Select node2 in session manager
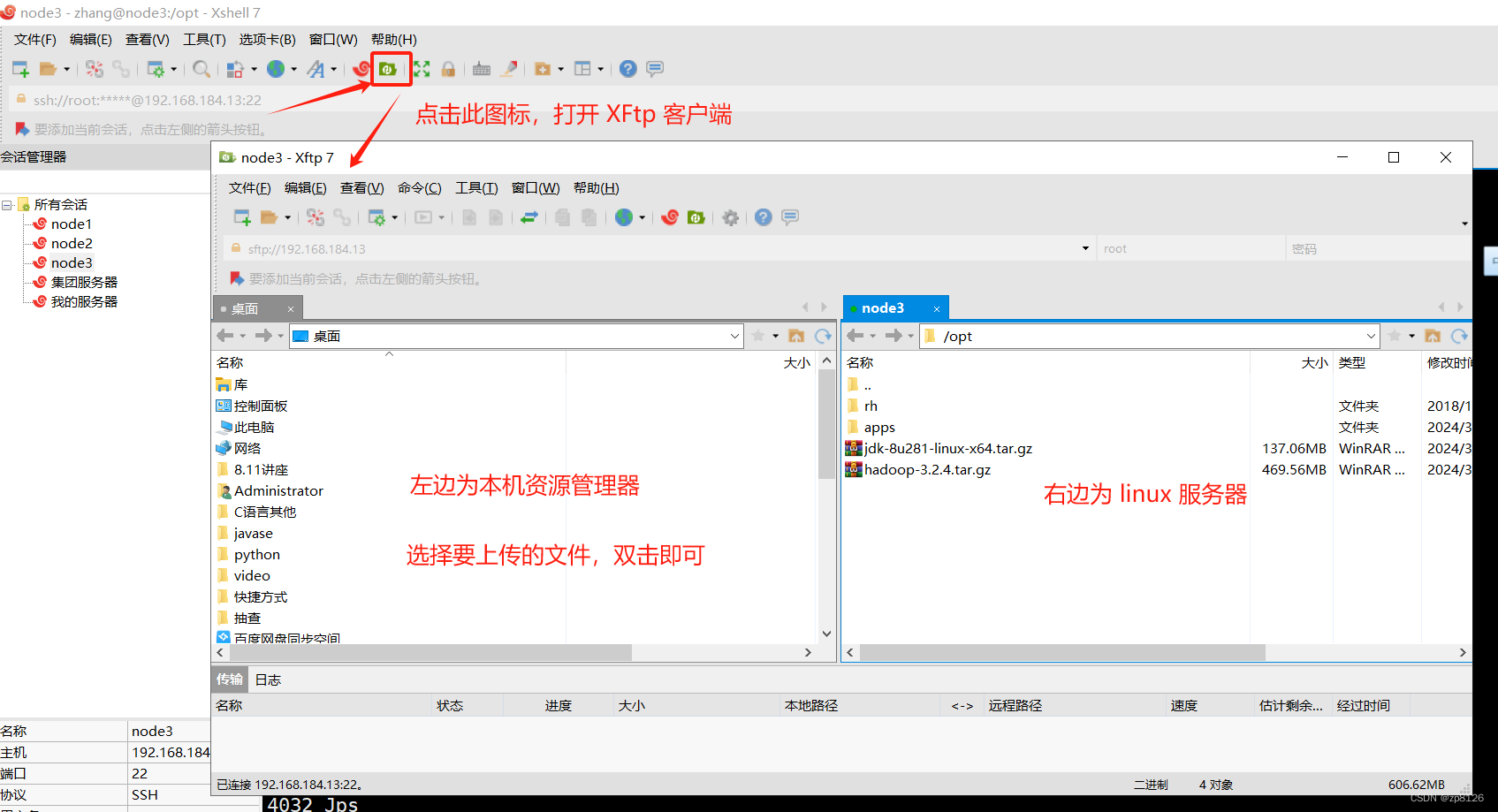The image size is (1498, 812). point(71,244)
